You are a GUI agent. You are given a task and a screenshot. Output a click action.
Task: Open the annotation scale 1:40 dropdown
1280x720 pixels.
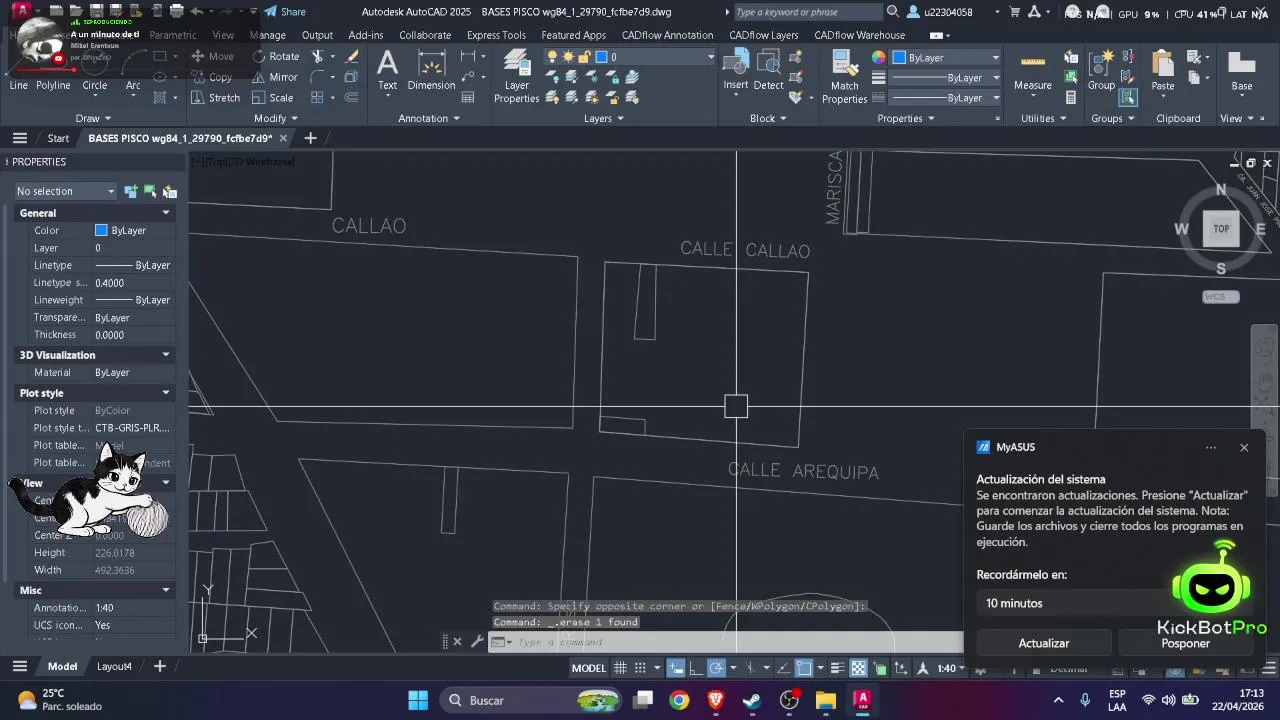952,668
